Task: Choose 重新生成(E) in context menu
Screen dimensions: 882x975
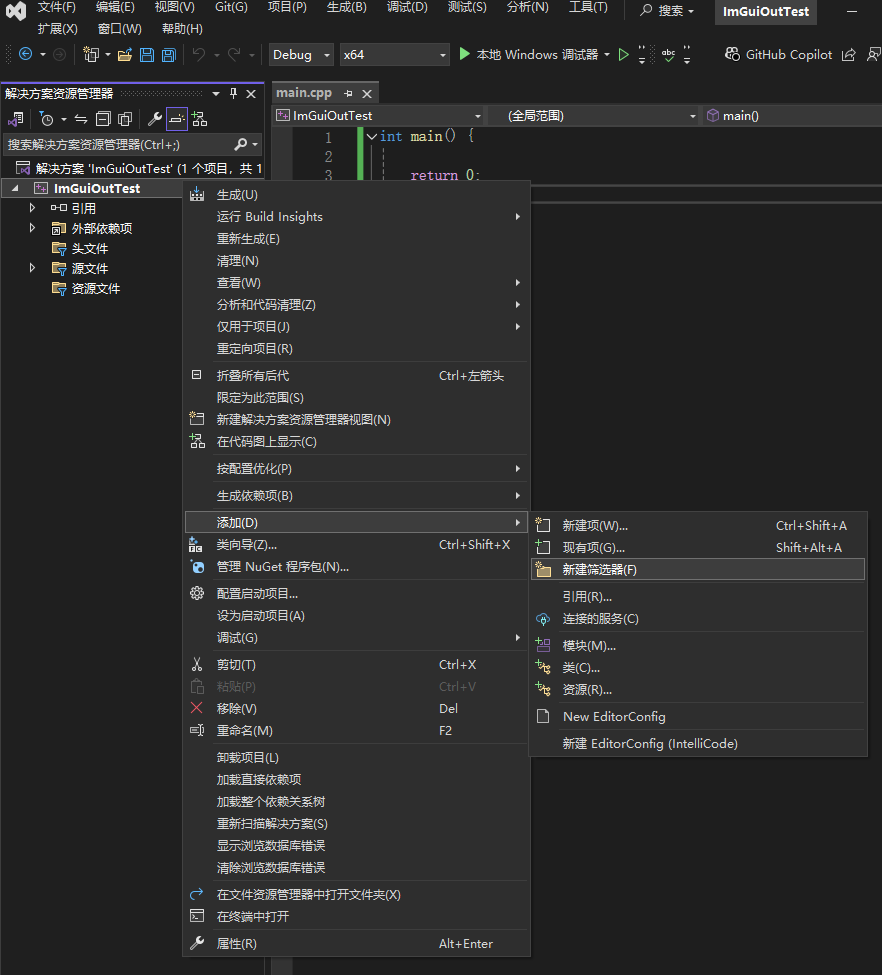Action: (356, 239)
